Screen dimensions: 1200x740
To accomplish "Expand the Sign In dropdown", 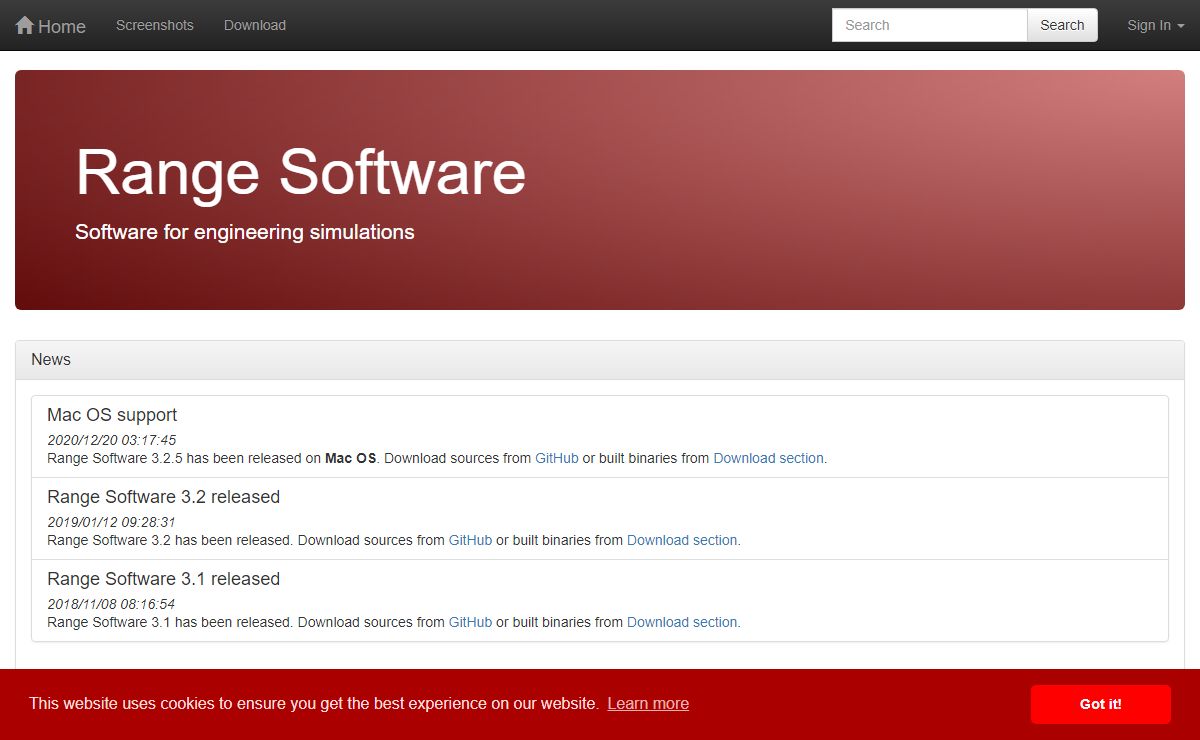I will [1155, 25].
